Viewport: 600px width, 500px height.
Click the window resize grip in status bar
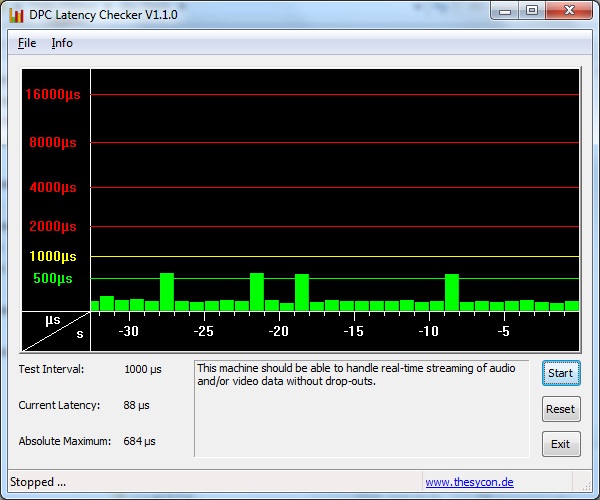click(x=586, y=485)
